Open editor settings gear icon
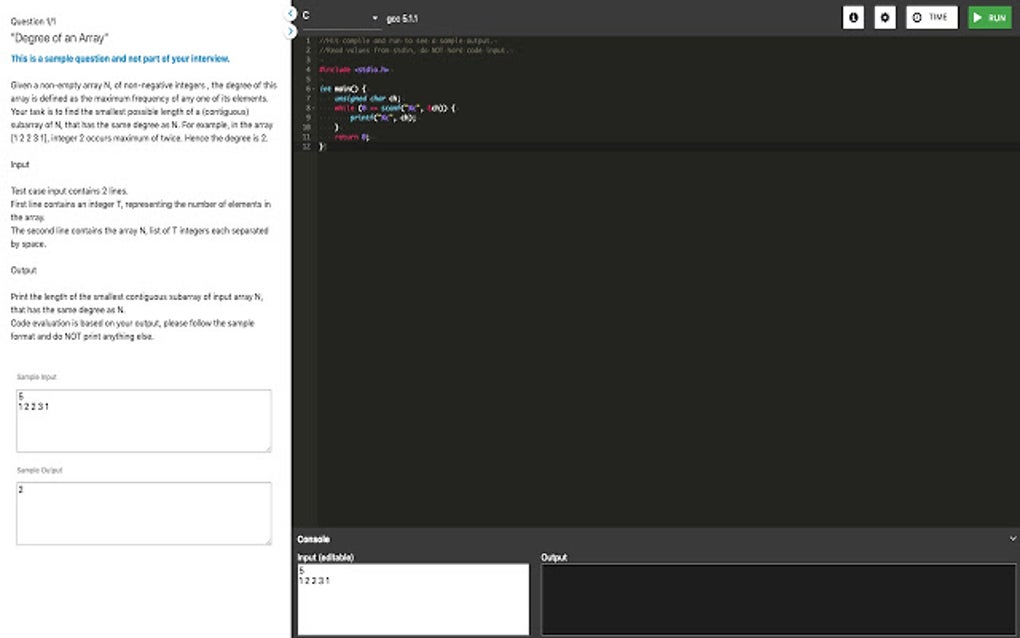Screen dimensions: 1020x638 pyautogui.click(x=884, y=18)
